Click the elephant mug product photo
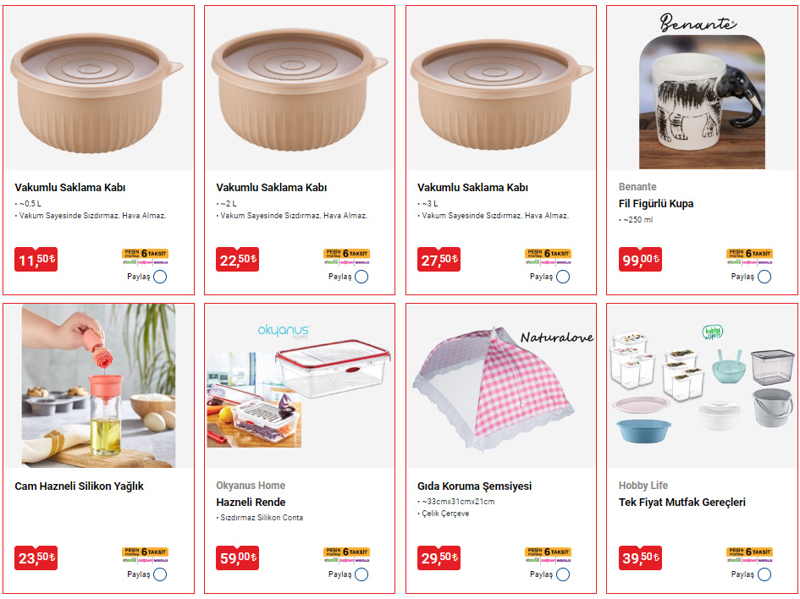The width and height of the screenshot is (800, 599). tap(702, 102)
